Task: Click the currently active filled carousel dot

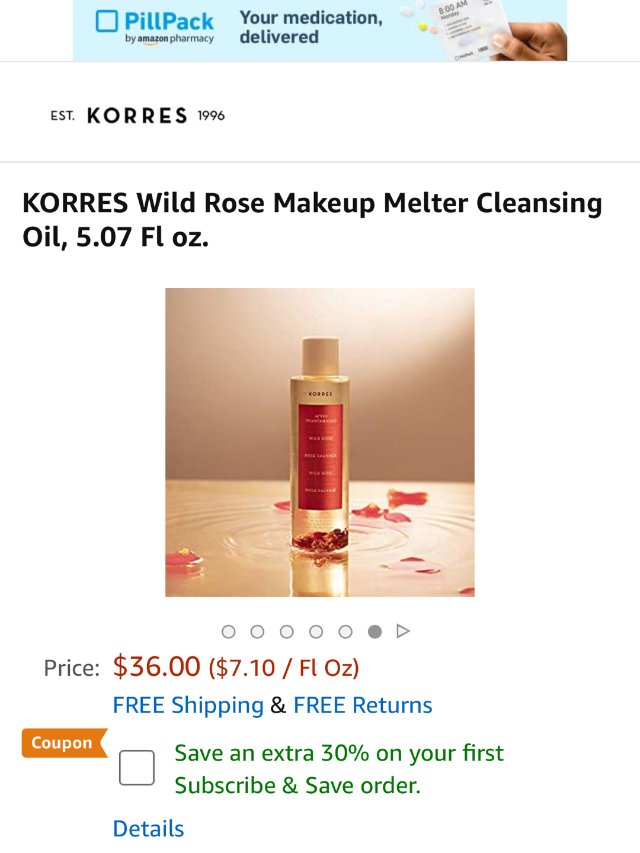Action: tap(374, 631)
